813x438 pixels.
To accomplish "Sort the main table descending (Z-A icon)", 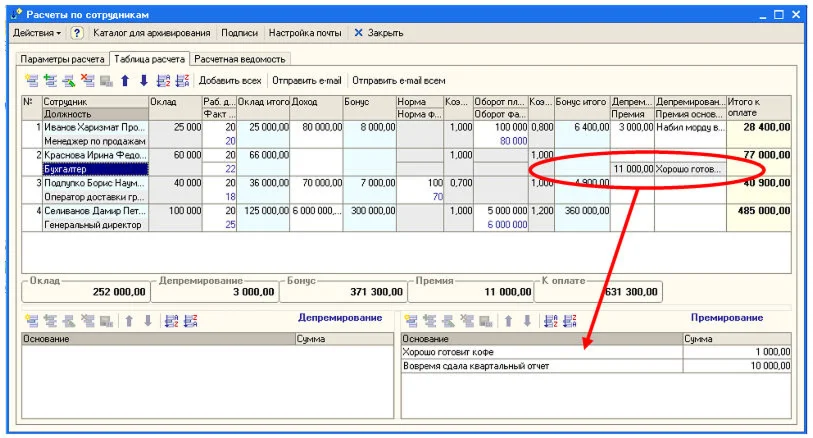I will tap(182, 80).
